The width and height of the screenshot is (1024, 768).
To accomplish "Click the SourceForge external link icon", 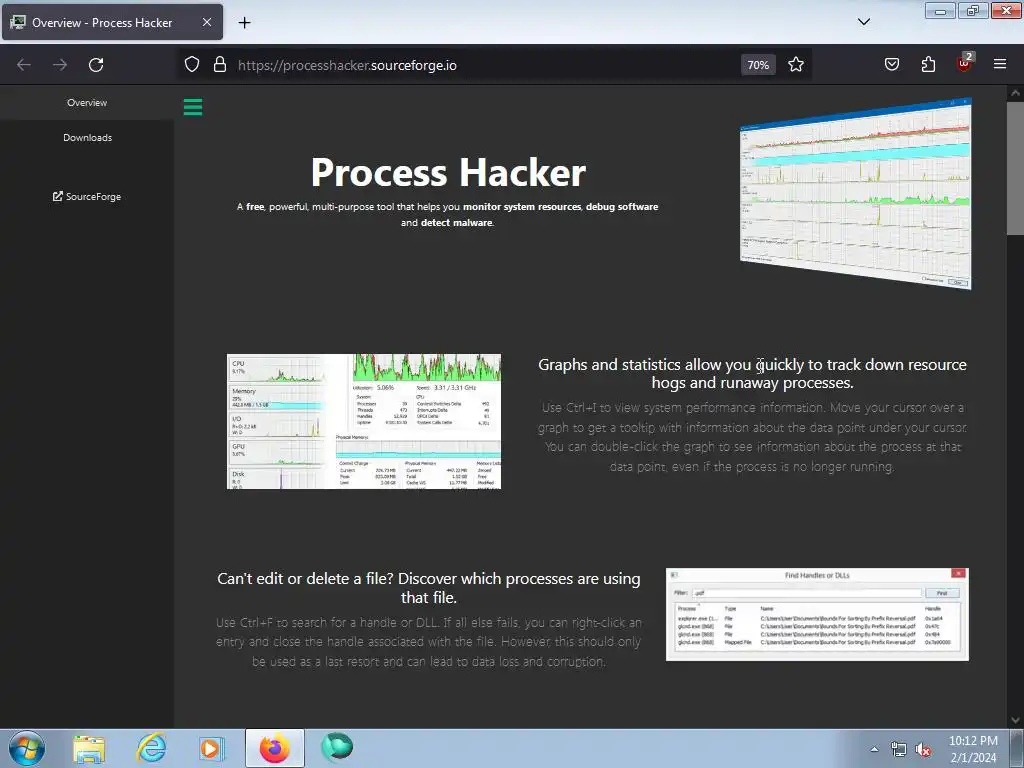I will coord(57,196).
